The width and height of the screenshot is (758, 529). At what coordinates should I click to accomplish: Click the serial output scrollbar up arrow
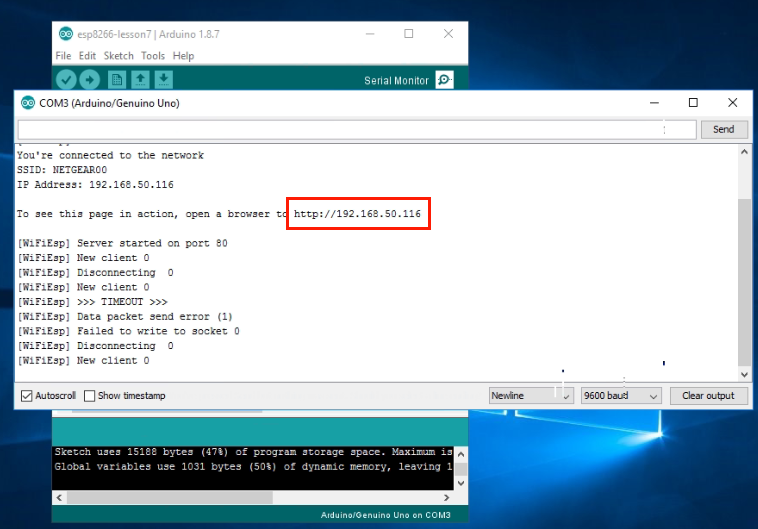click(744, 152)
